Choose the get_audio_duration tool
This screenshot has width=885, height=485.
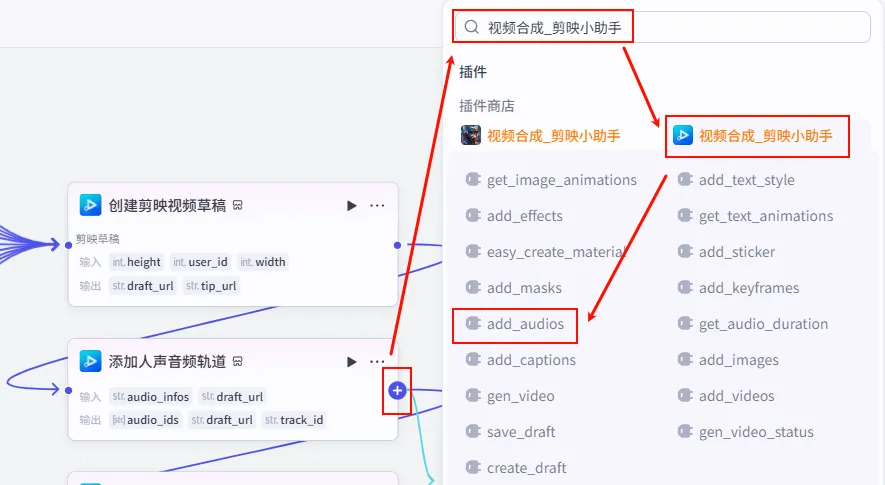click(x=753, y=324)
